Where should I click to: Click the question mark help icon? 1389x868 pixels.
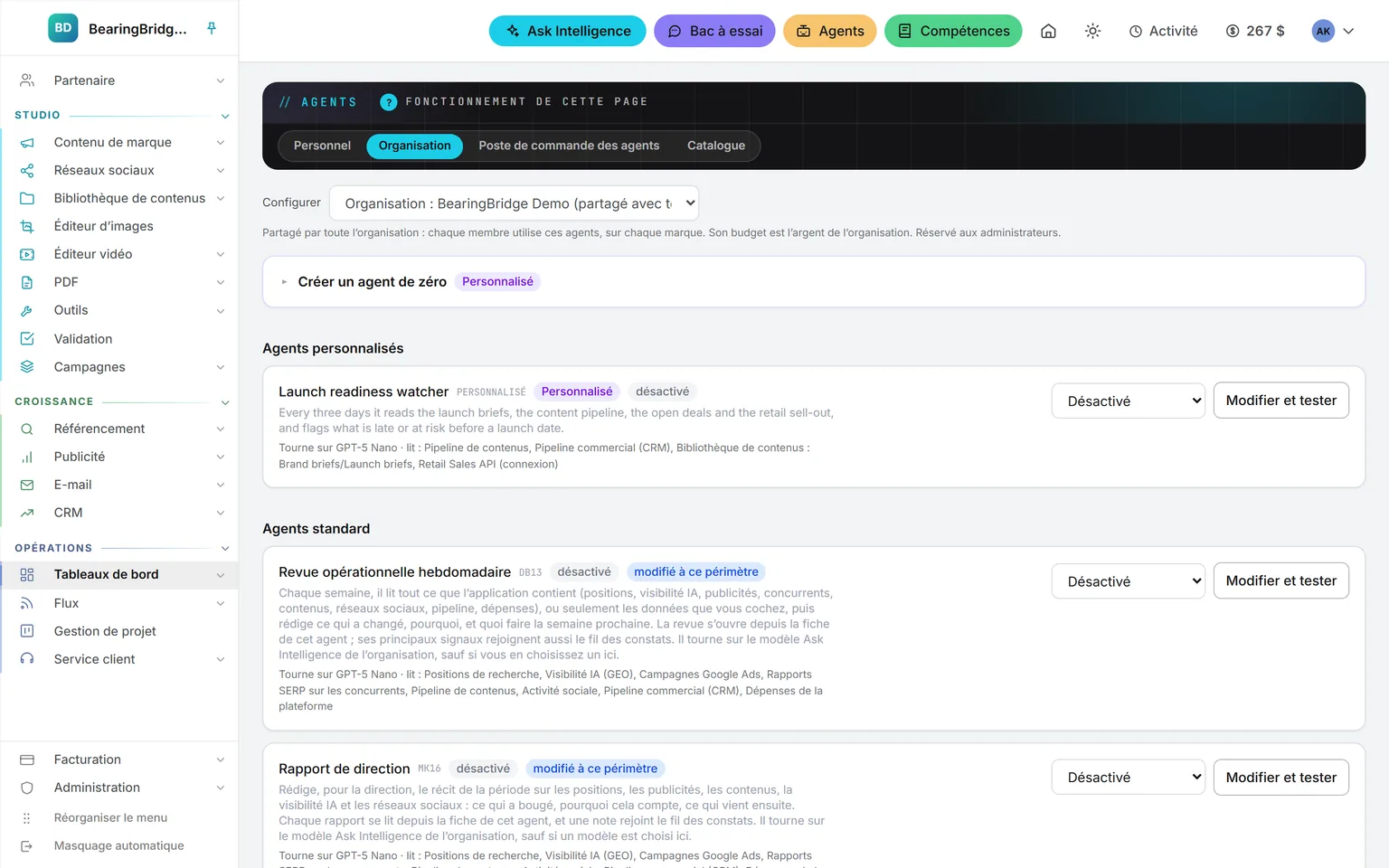point(389,102)
